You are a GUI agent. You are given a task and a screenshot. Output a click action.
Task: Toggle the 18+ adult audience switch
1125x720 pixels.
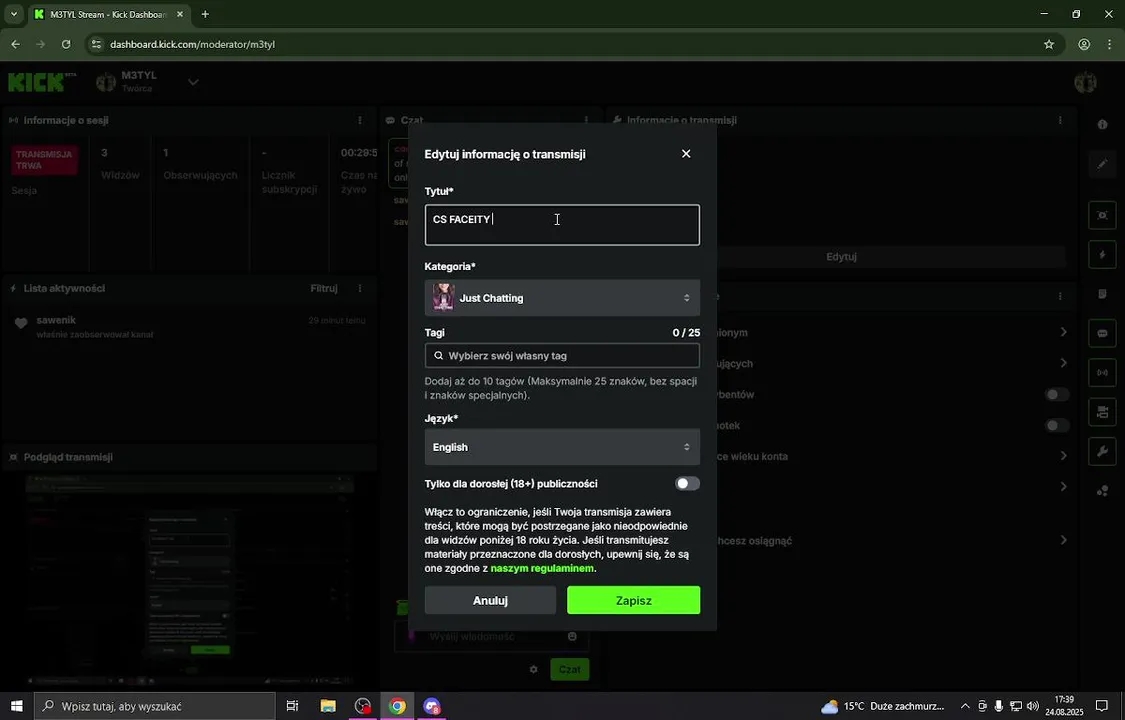tap(687, 483)
